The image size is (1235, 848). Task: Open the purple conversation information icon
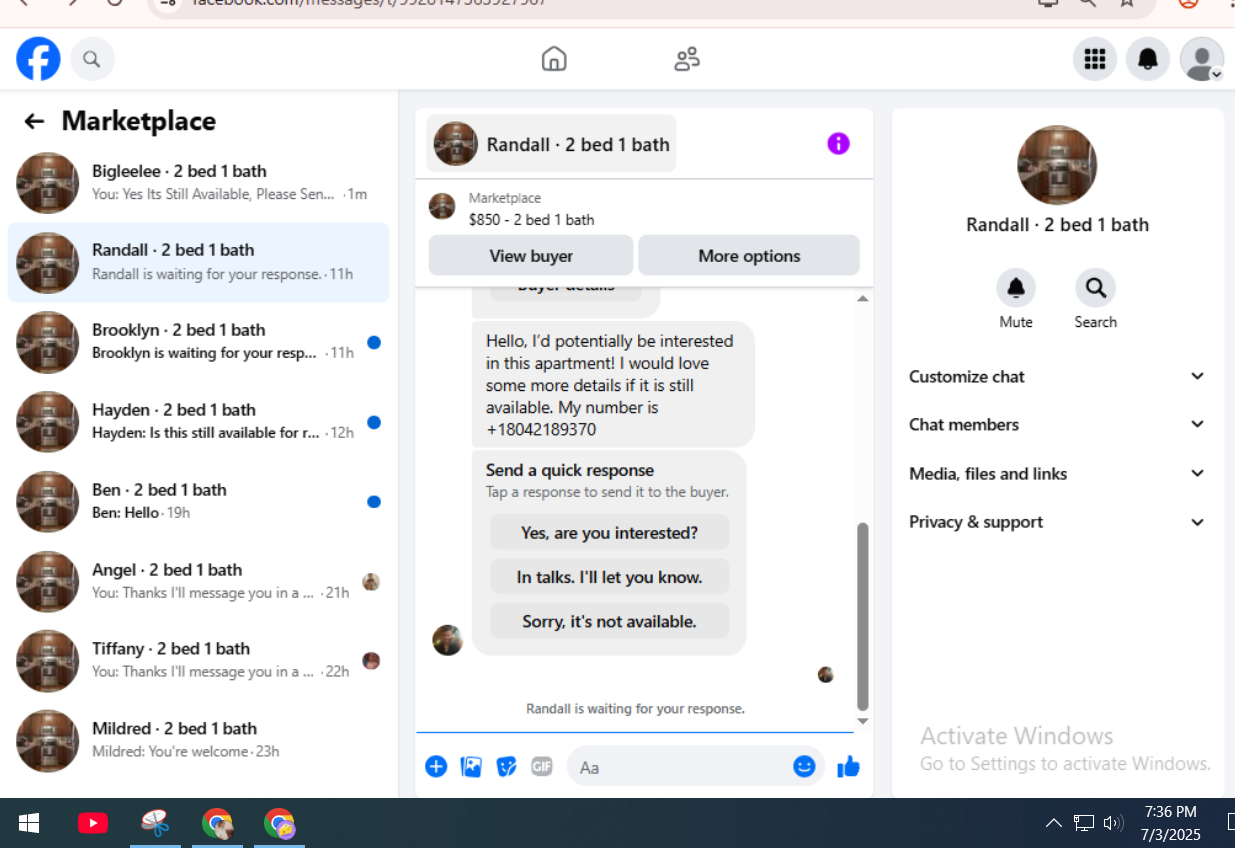(x=838, y=144)
